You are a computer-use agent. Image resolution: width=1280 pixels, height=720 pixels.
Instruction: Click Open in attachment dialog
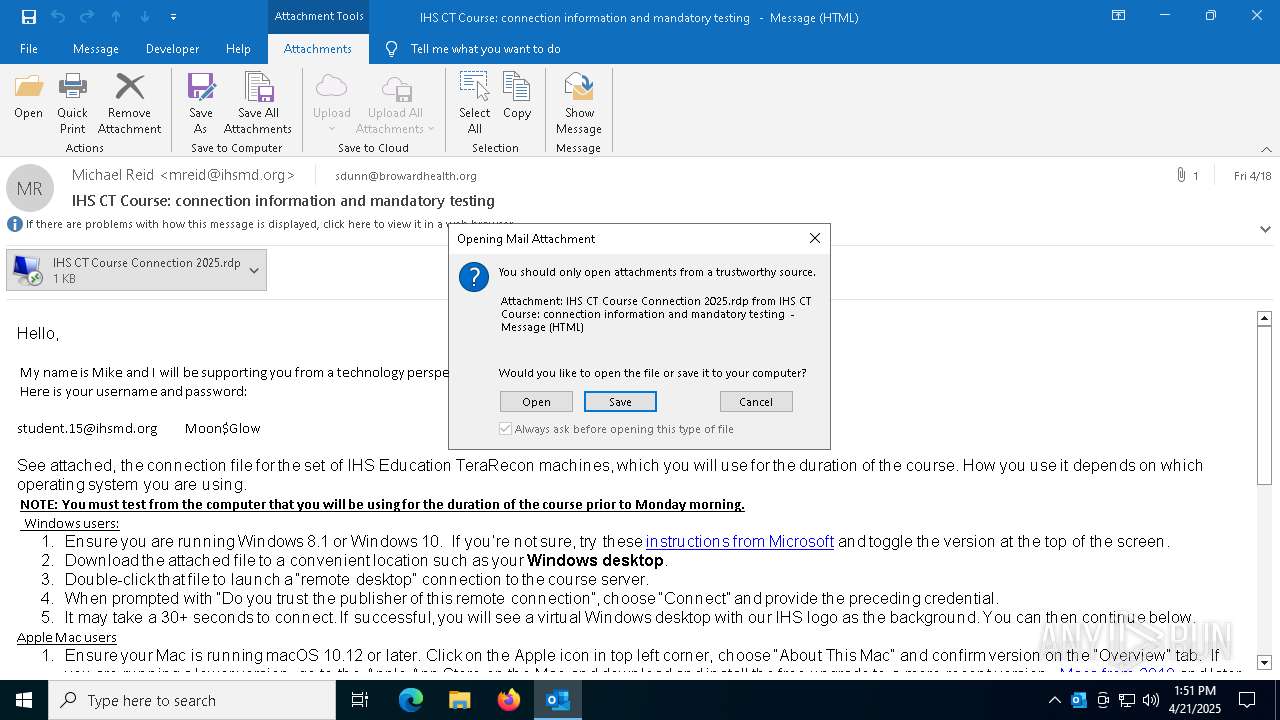click(x=536, y=402)
